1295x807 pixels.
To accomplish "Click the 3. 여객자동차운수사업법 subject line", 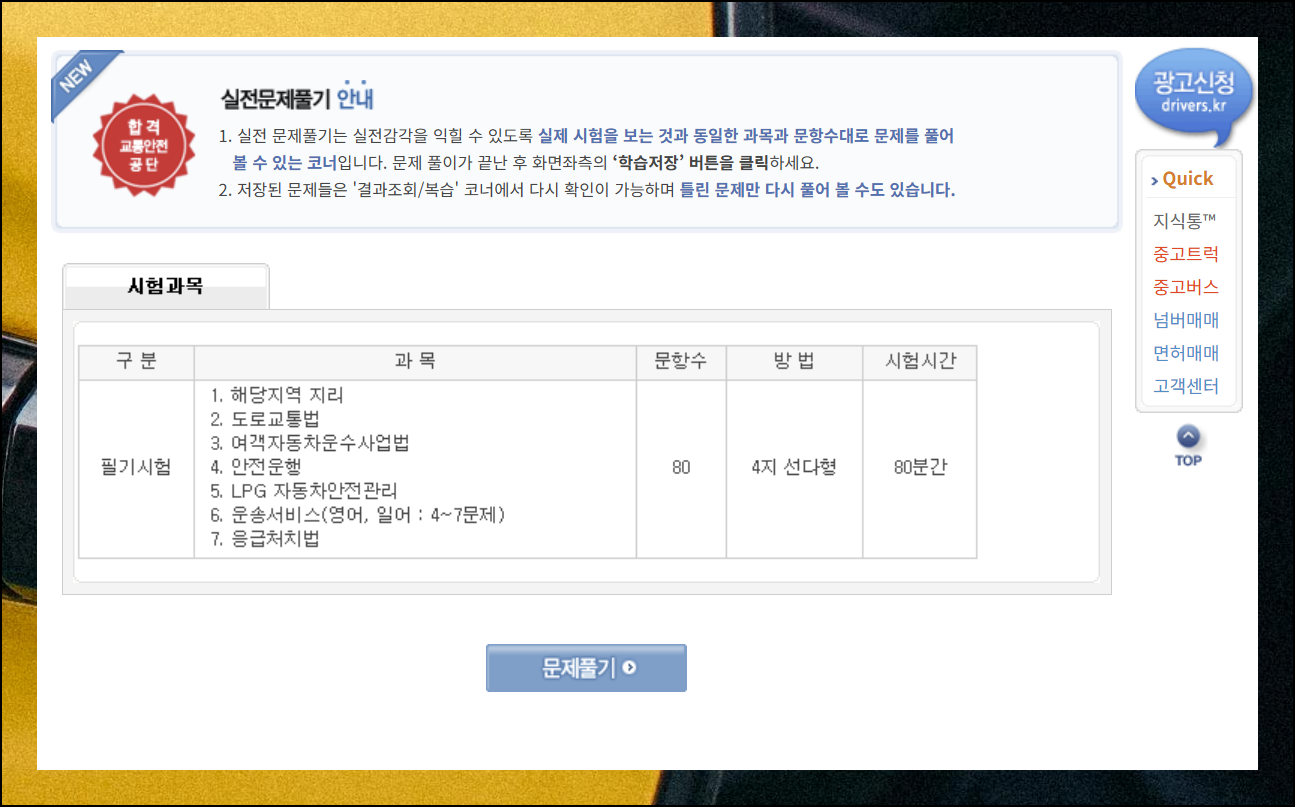I will (310, 444).
